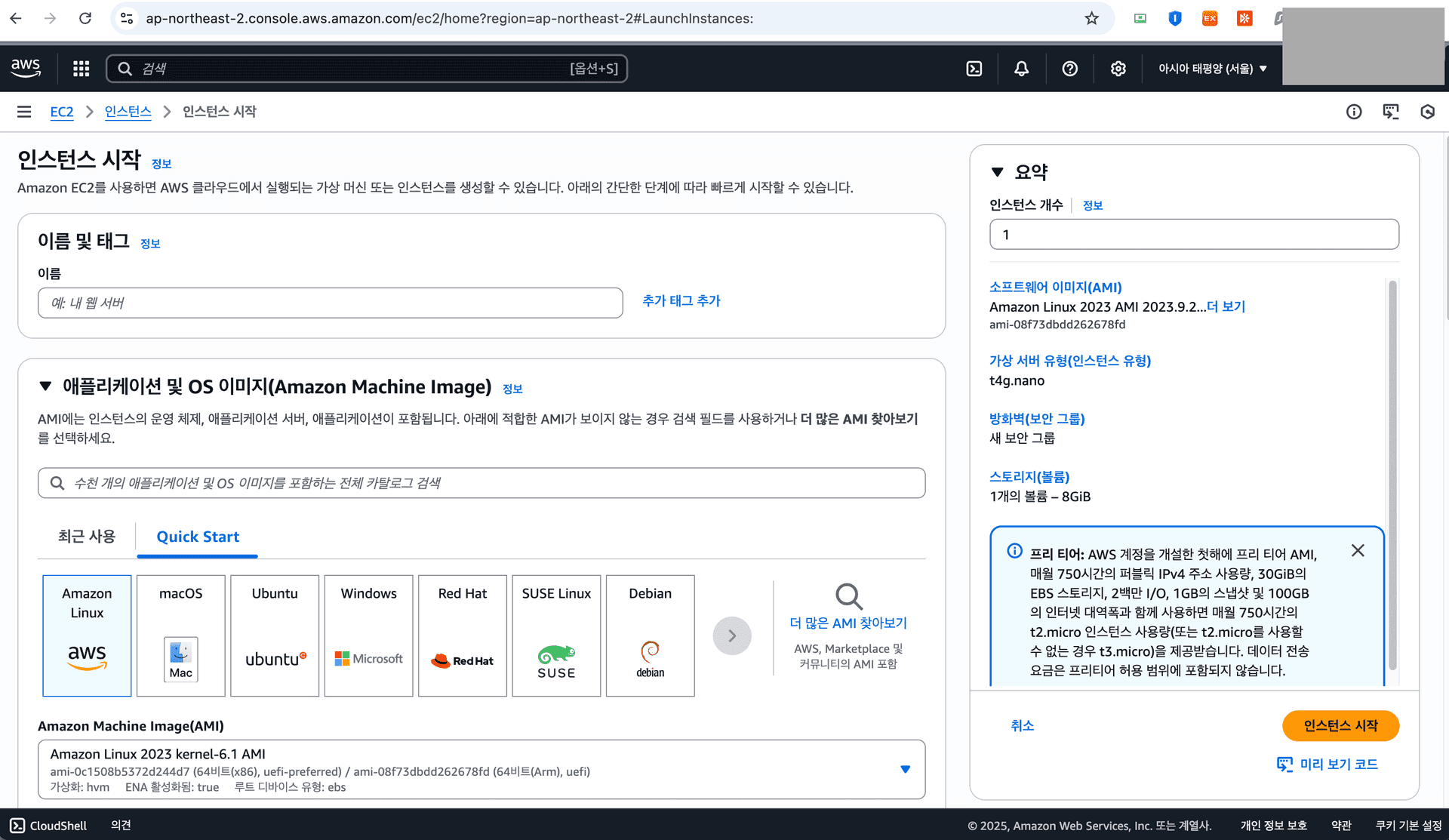Open the navigation sidebar hamburger menu
The height and width of the screenshot is (840, 1449).
coord(24,111)
